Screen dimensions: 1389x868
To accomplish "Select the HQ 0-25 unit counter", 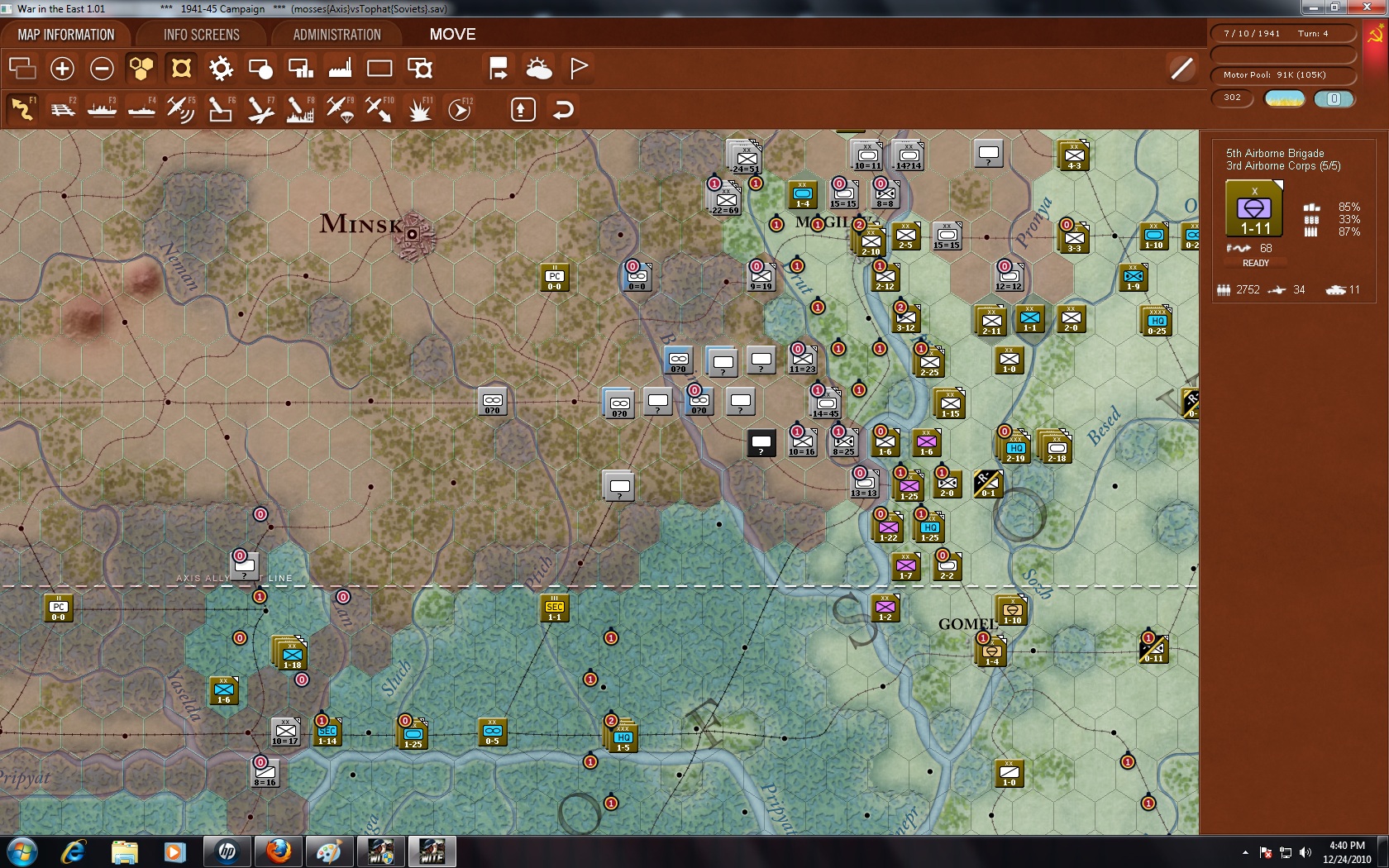I will (x=1157, y=321).
